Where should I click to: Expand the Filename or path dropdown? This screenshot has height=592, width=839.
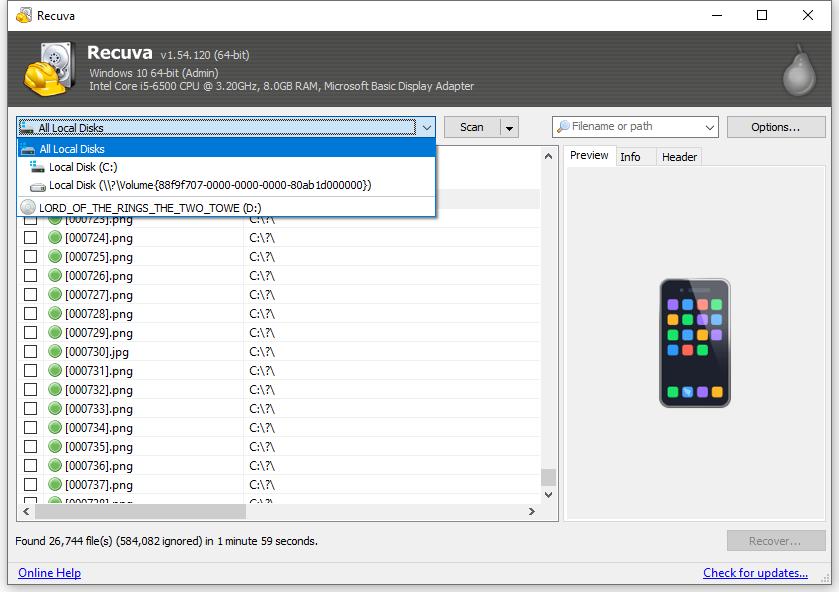[710, 127]
